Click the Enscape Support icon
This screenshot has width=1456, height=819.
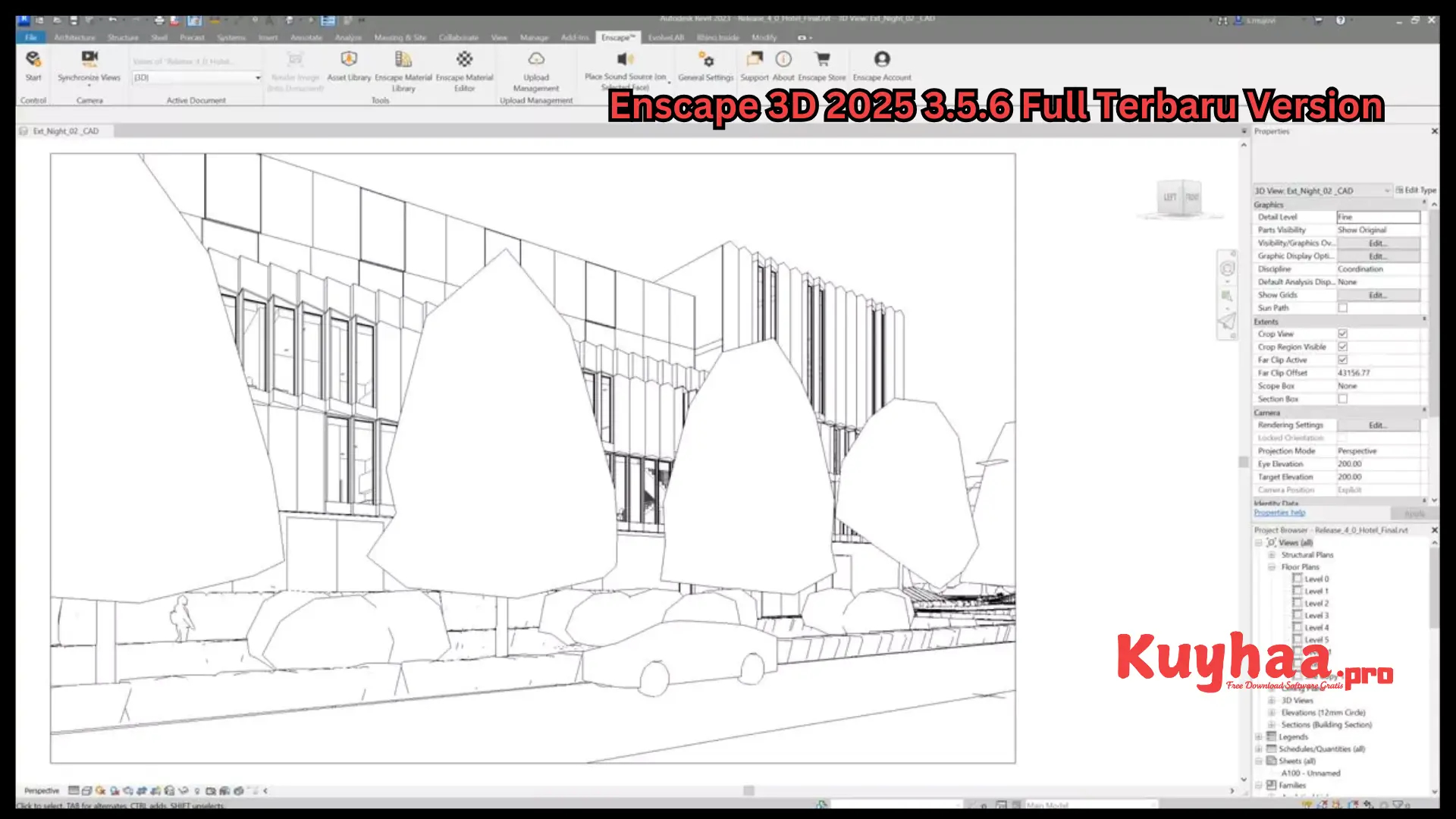pyautogui.click(x=755, y=59)
